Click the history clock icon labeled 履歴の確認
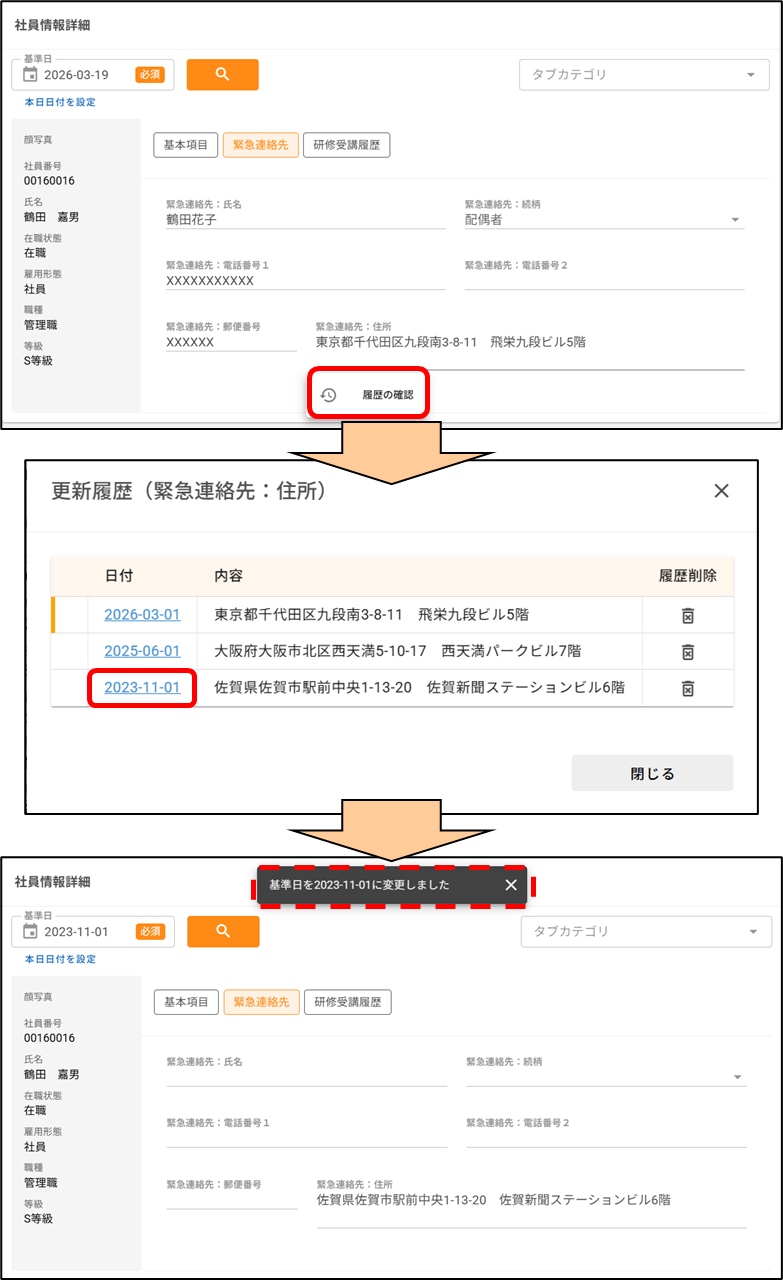Viewport: 783px width, 1280px height. tap(328, 395)
